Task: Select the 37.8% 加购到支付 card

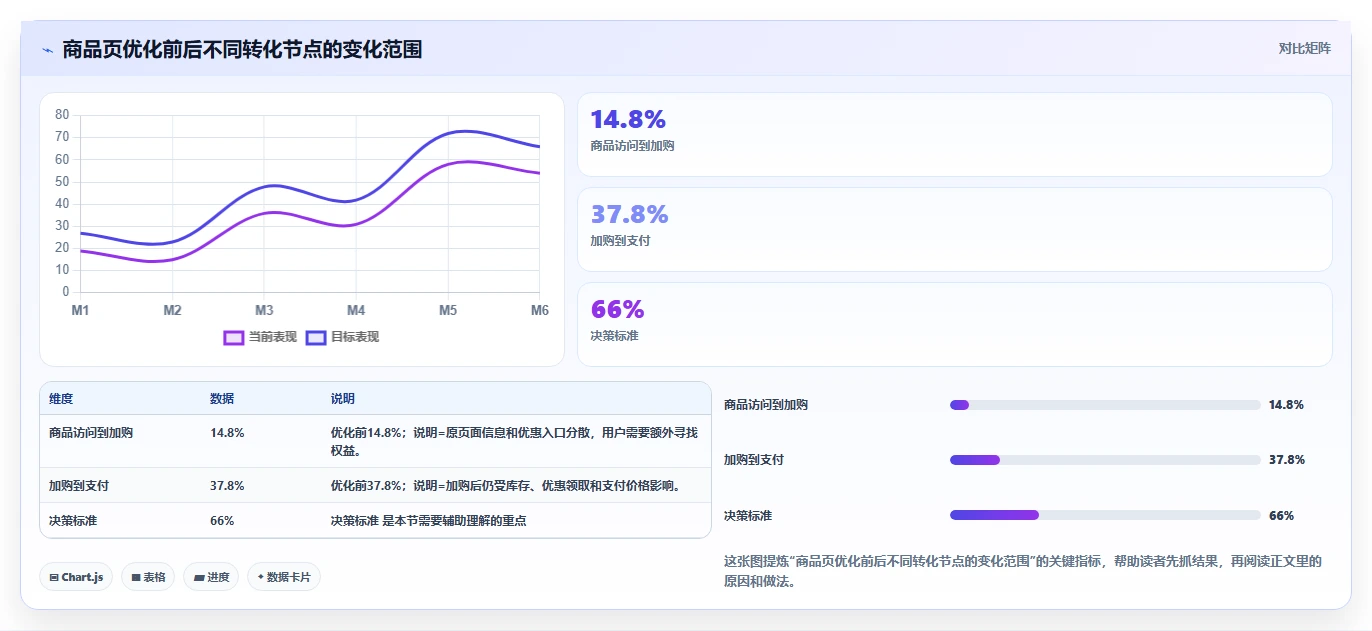Action: tap(955, 229)
